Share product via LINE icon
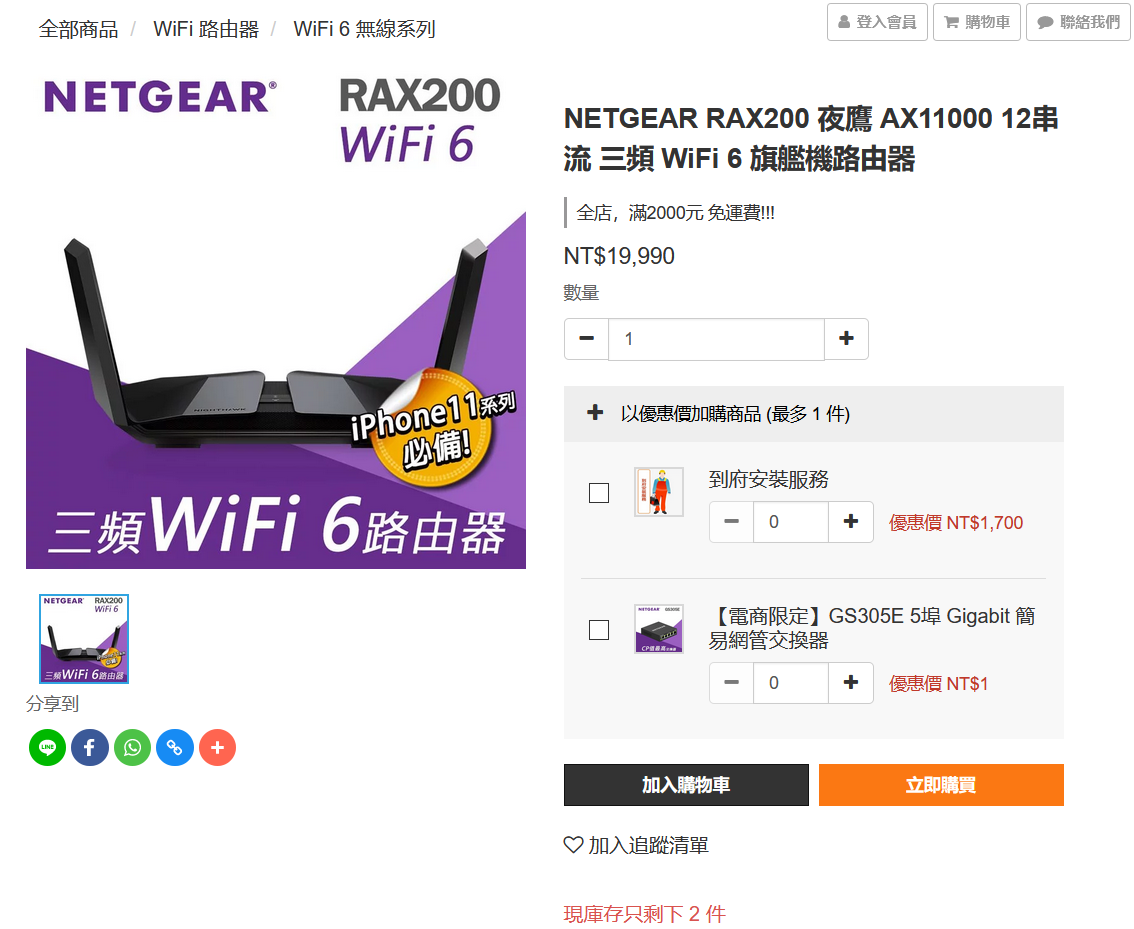Viewport: 1134px width, 929px height. pos(47,747)
